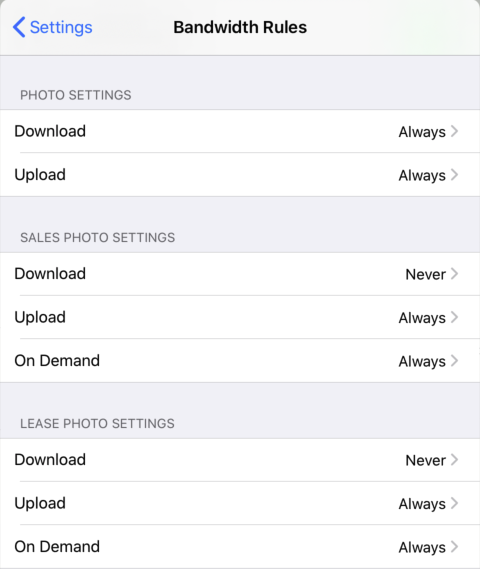Click chevron next to Photo Upload Always

[454, 175]
